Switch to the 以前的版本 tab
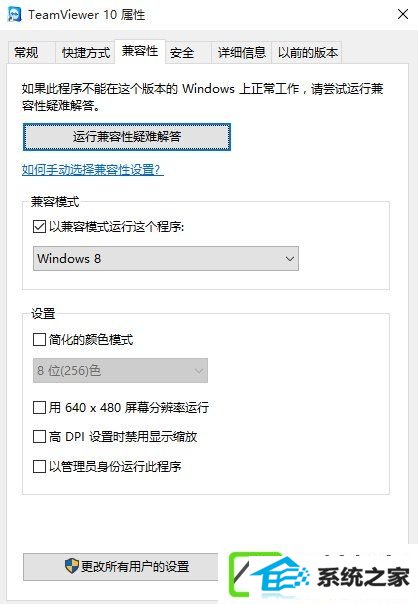This screenshot has height=604, width=418. (x=307, y=52)
